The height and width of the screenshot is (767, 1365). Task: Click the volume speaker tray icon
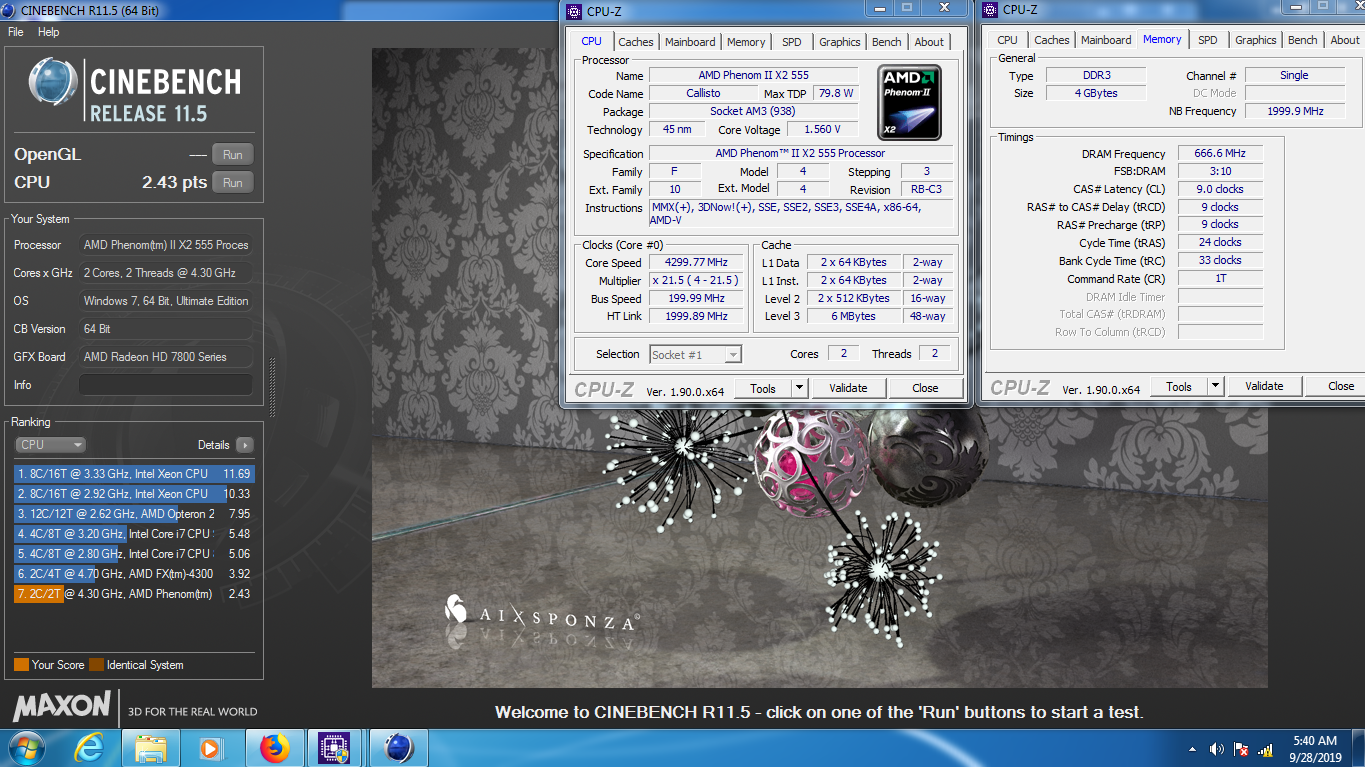pos(1217,748)
